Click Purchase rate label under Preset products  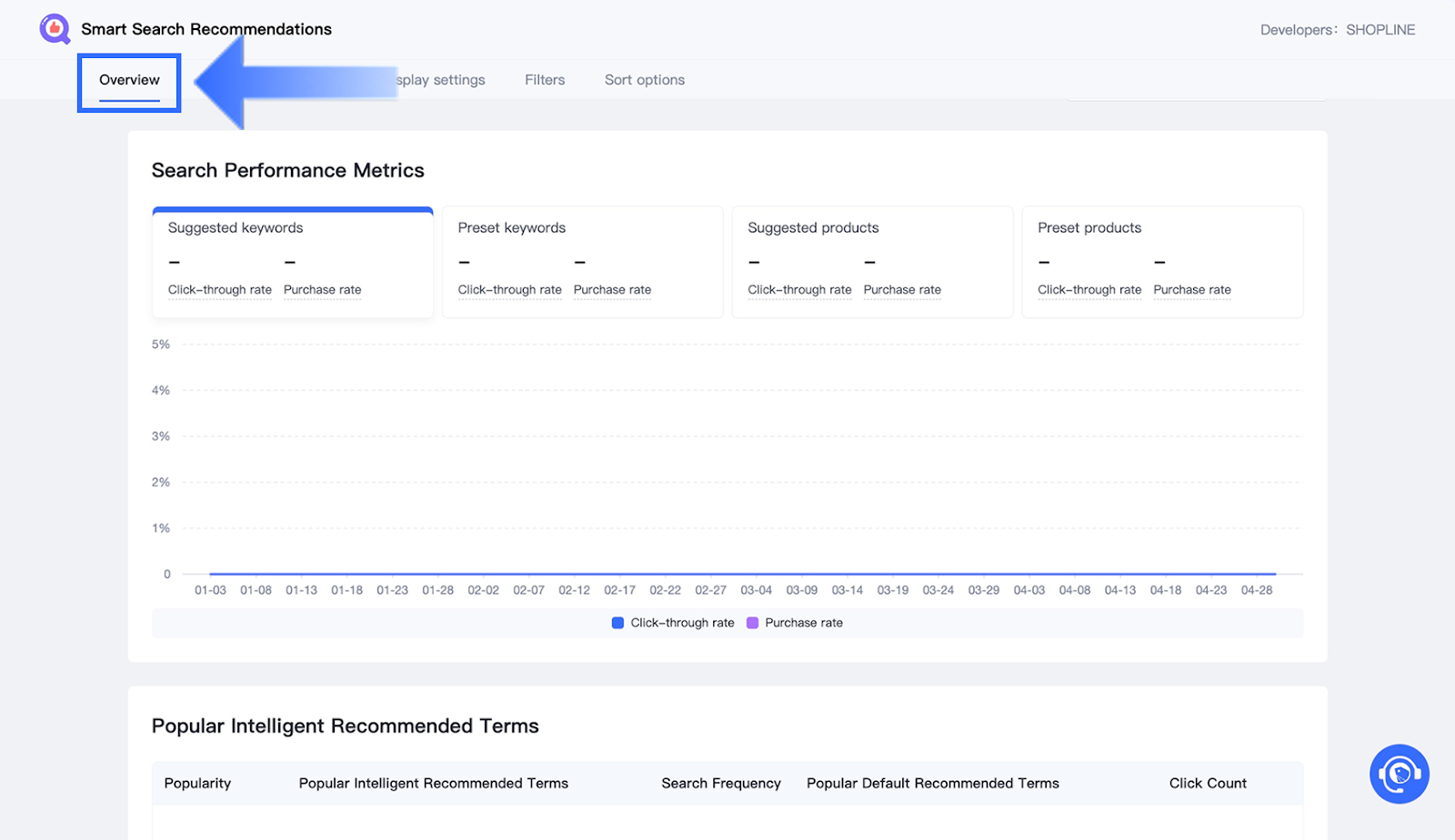[1191, 290]
